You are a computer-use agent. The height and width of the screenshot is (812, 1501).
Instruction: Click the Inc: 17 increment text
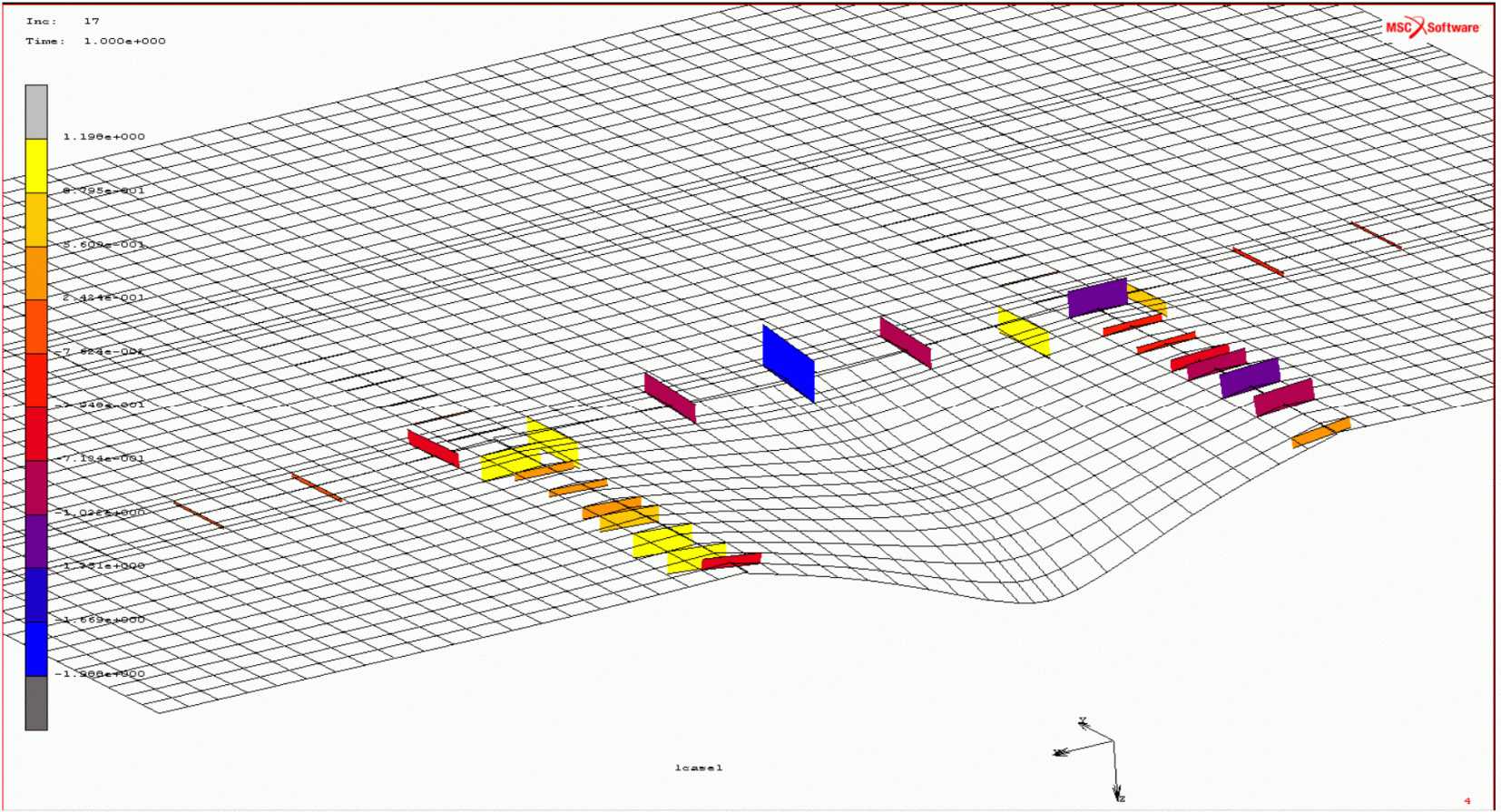63,21
